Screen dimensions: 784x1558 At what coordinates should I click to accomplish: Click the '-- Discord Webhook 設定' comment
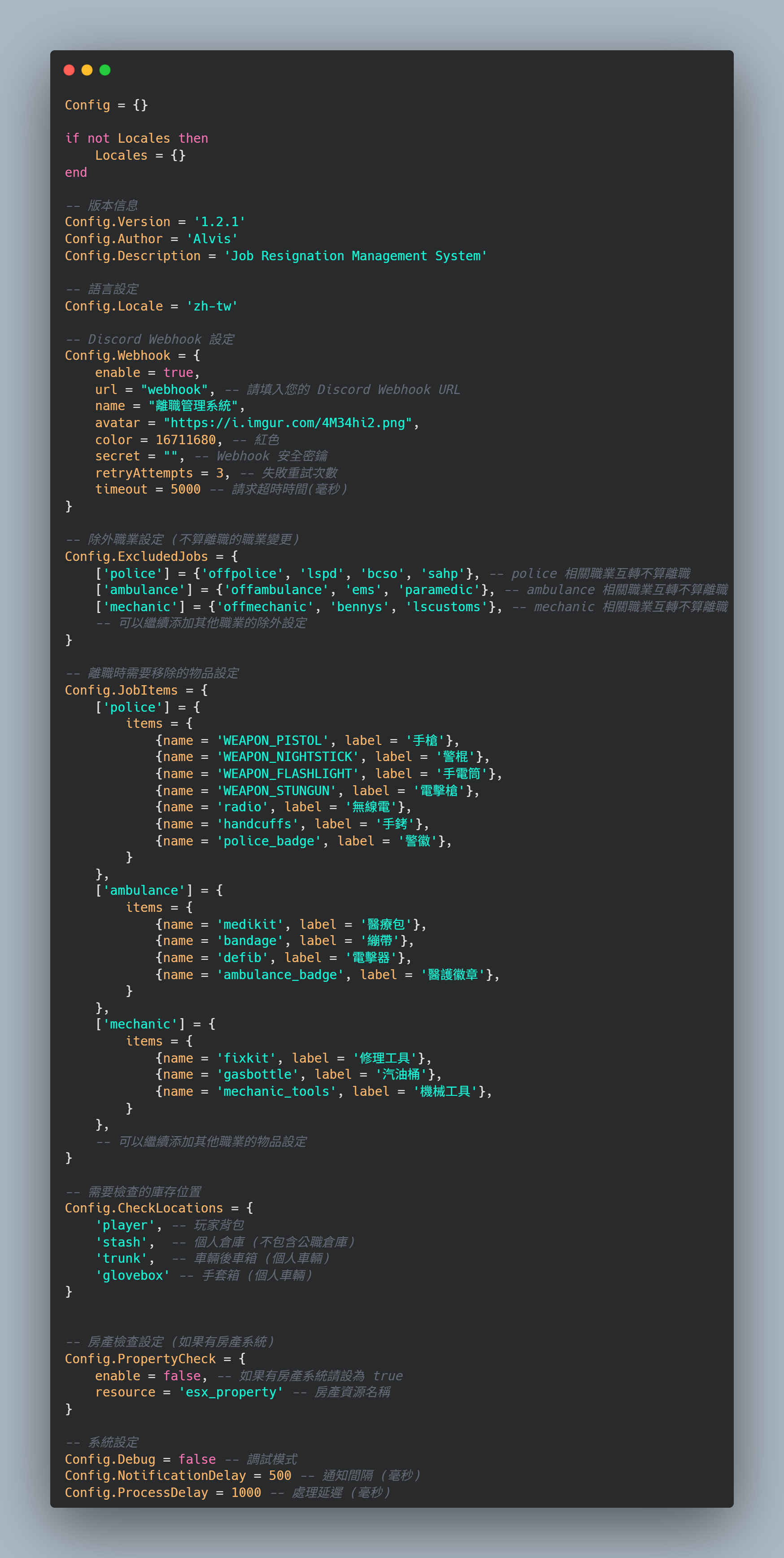point(150,339)
